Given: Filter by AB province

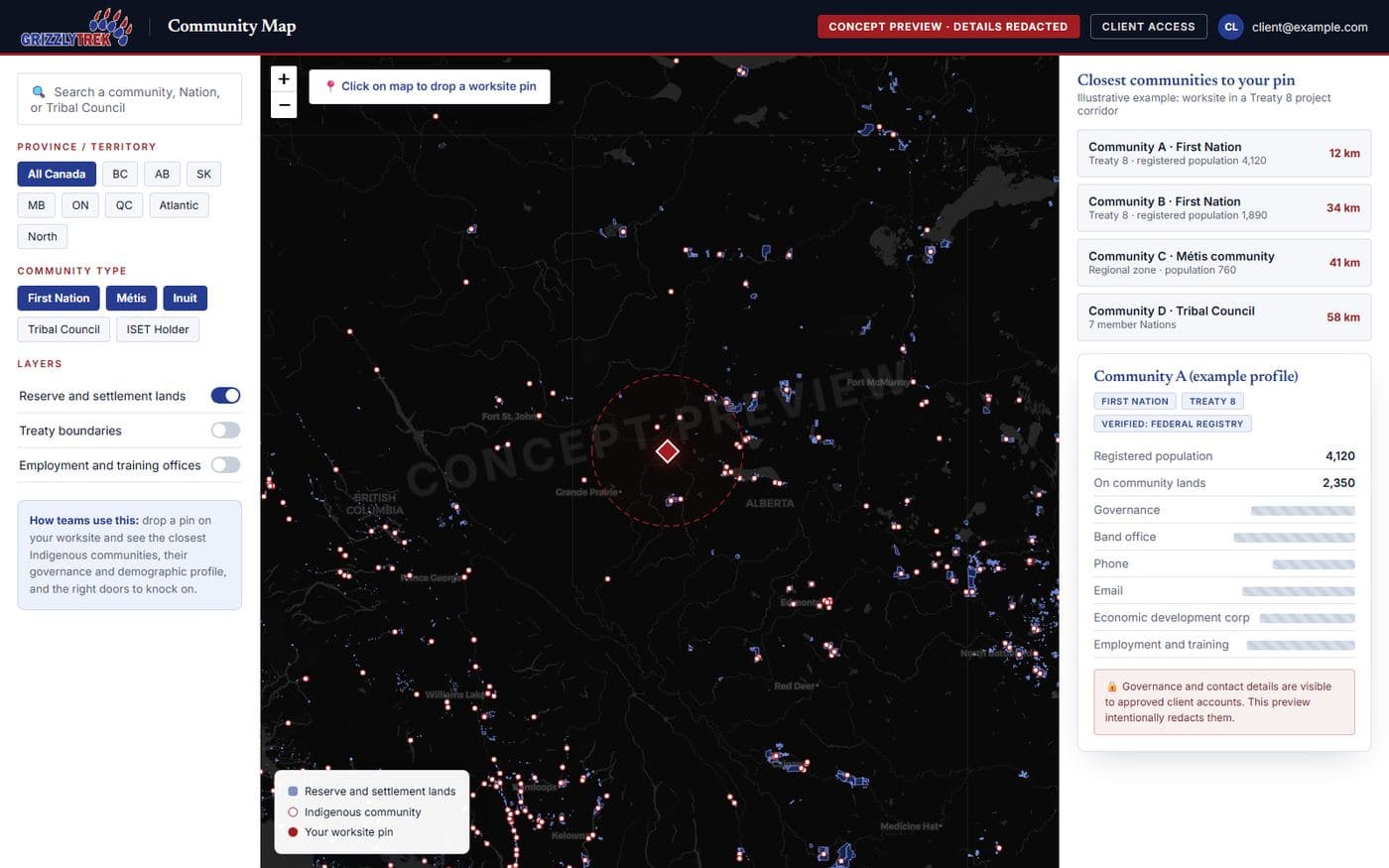Looking at the screenshot, I should 162,174.
